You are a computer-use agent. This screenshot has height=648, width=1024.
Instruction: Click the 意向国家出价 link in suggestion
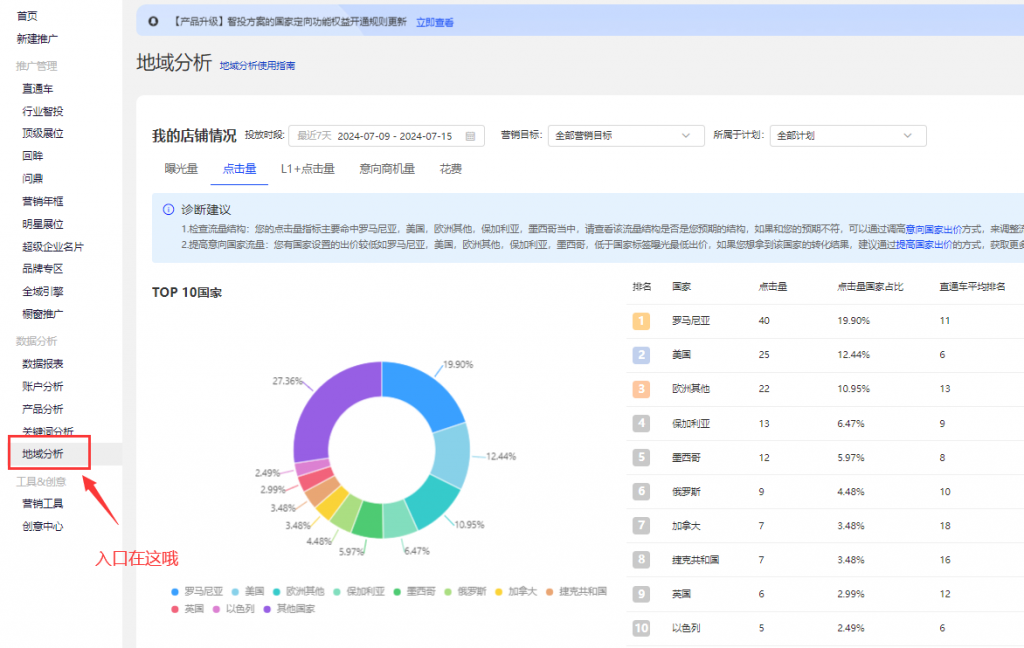(933, 229)
